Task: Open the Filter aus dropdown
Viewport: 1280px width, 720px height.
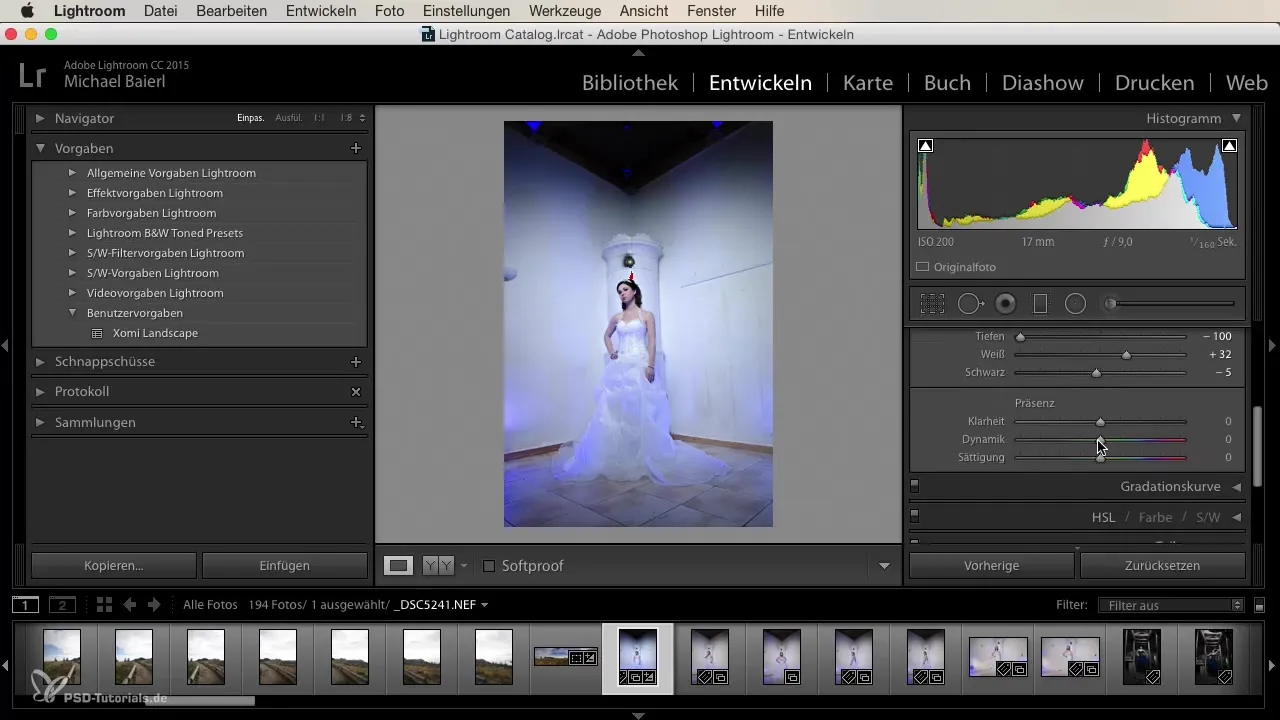Action: coord(1169,605)
